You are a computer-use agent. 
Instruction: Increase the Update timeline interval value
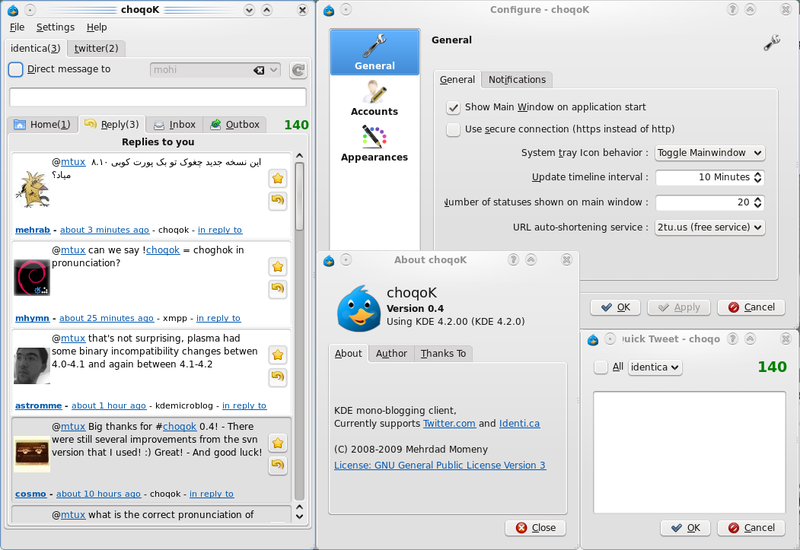point(758,173)
